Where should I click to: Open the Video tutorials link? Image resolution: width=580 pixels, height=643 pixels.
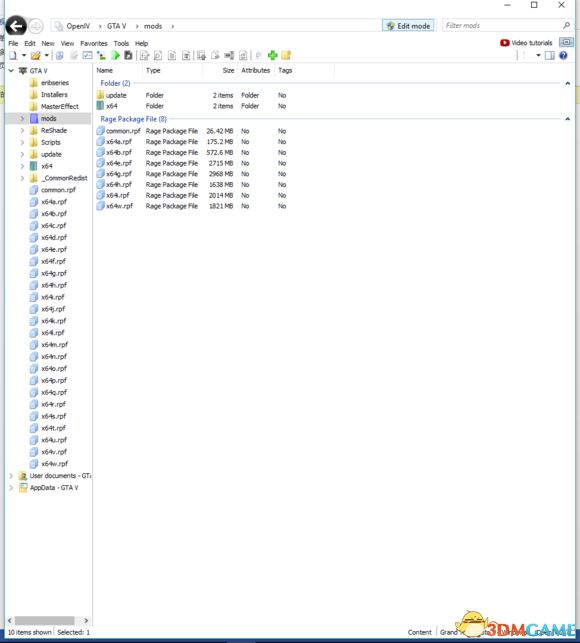(x=532, y=43)
